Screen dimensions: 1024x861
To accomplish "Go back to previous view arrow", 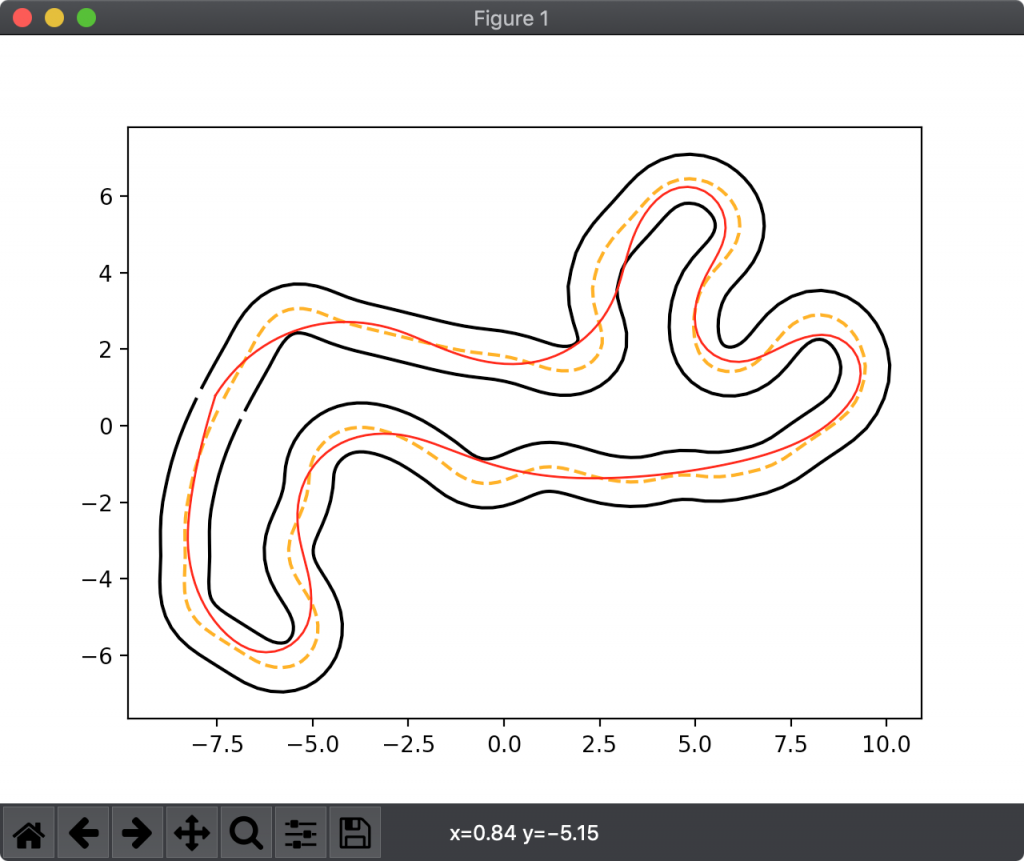I will click(x=84, y=833).
